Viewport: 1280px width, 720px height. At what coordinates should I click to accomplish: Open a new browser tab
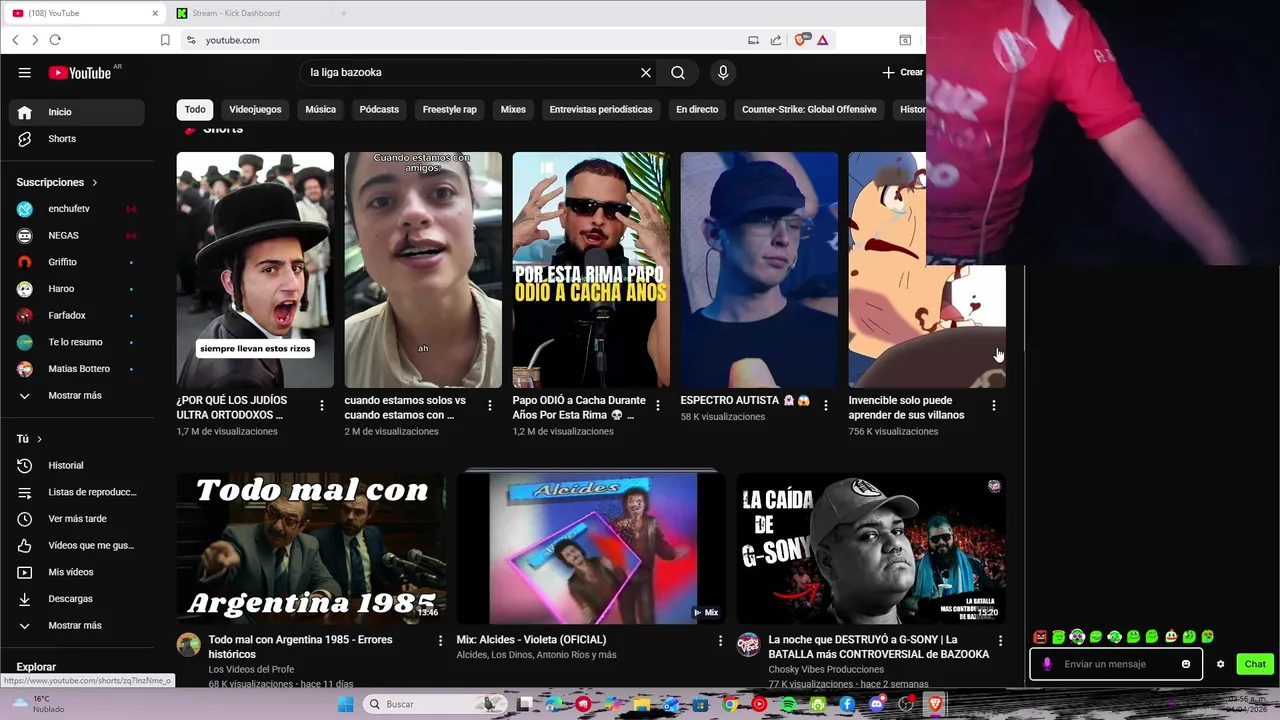(343, 13)
